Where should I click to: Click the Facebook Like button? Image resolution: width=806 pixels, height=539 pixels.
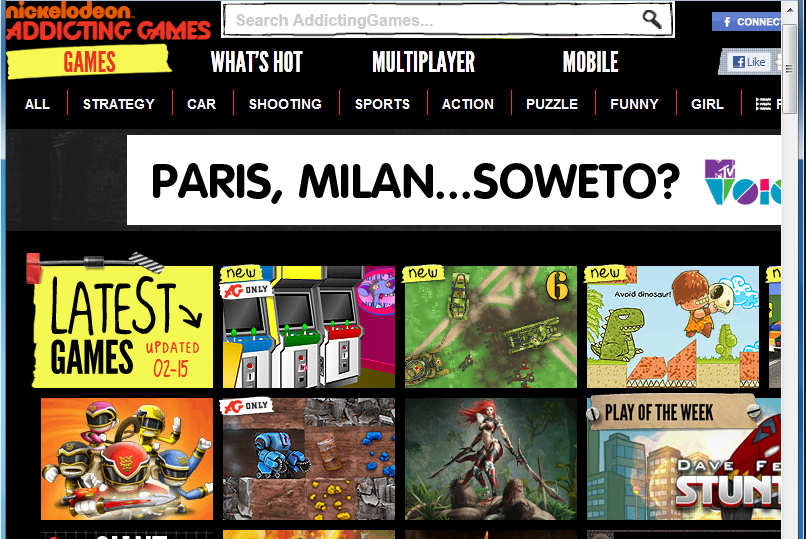click(x=749, y=62)
